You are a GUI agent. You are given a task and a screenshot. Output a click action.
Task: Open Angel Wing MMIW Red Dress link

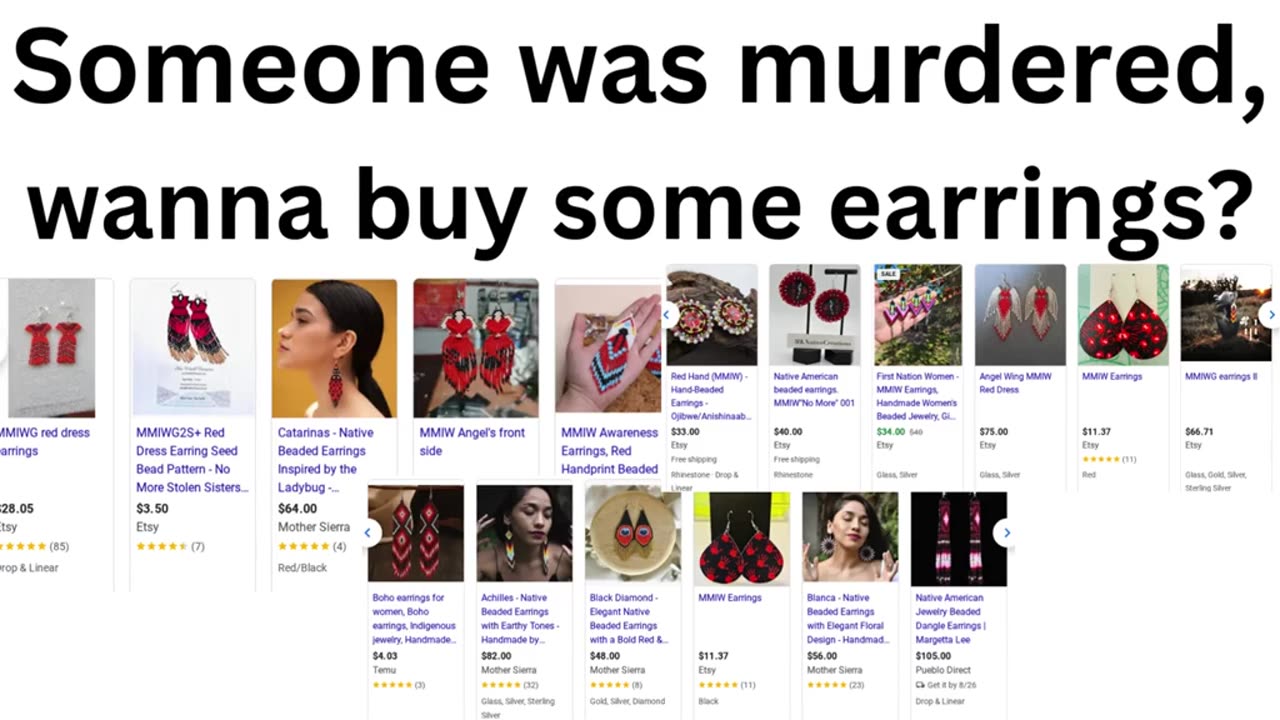coord(1015,383)
